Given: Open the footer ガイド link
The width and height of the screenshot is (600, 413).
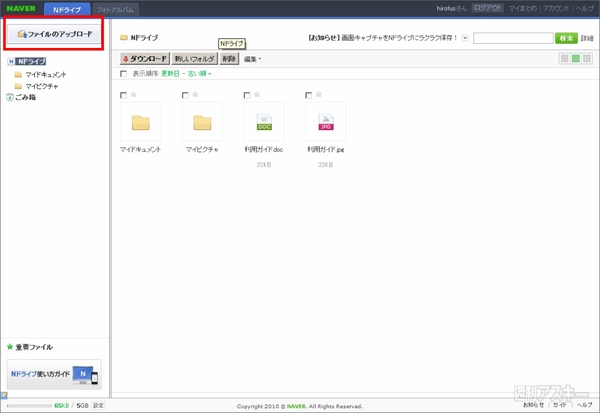Looking at the screenshot, I should pyautogui.click(x=560, y=405).
